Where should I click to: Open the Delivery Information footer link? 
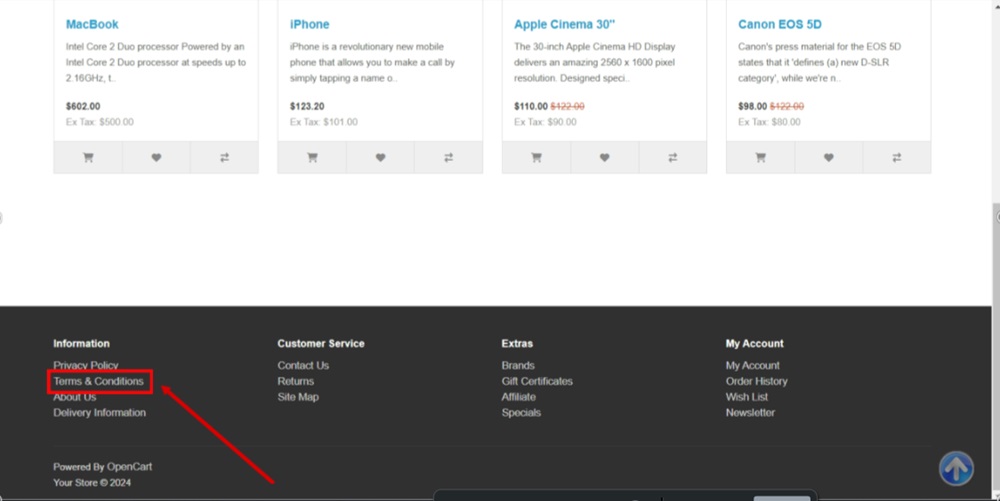(99, 412)
